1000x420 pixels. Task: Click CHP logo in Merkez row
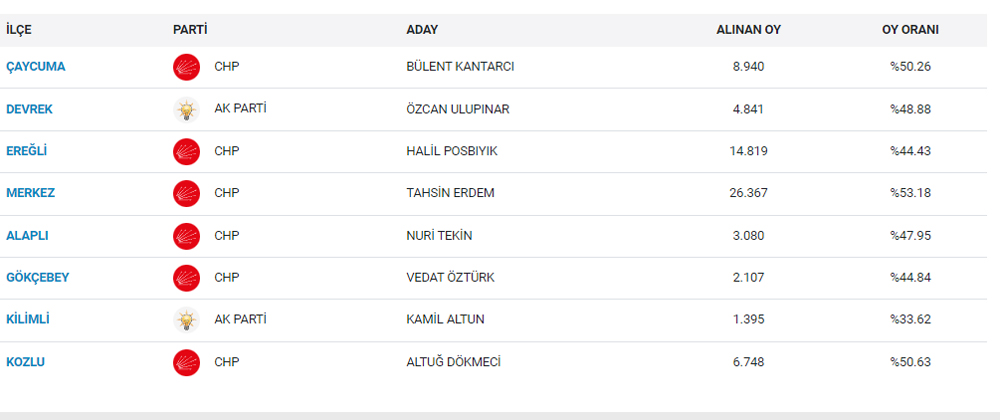[x=186, y=193]
